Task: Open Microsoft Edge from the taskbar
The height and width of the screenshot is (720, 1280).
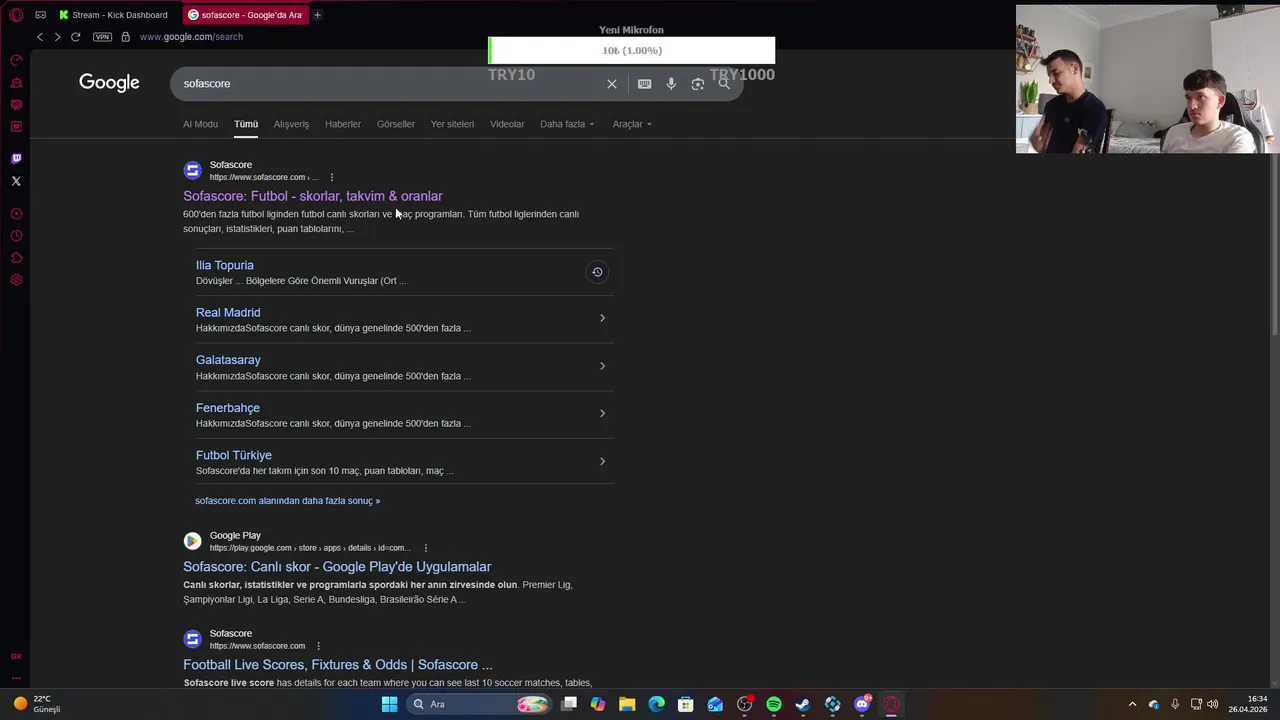Action: (656, 704)
